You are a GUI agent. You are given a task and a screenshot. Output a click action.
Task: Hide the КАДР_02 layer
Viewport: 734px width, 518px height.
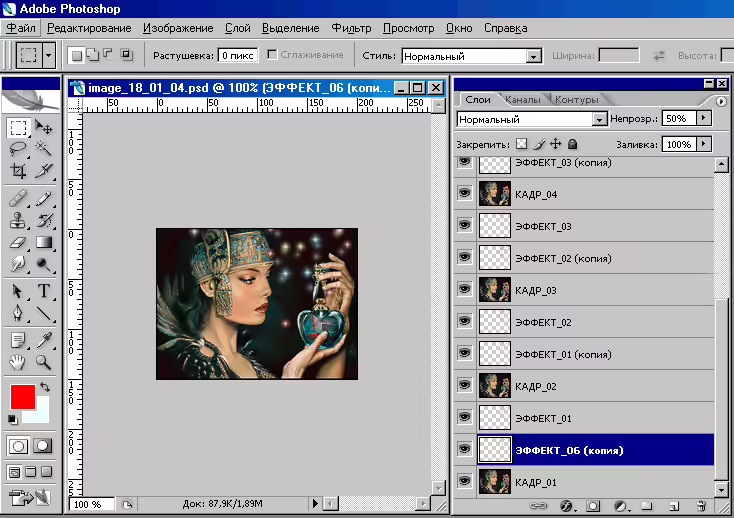click(464, 385)
